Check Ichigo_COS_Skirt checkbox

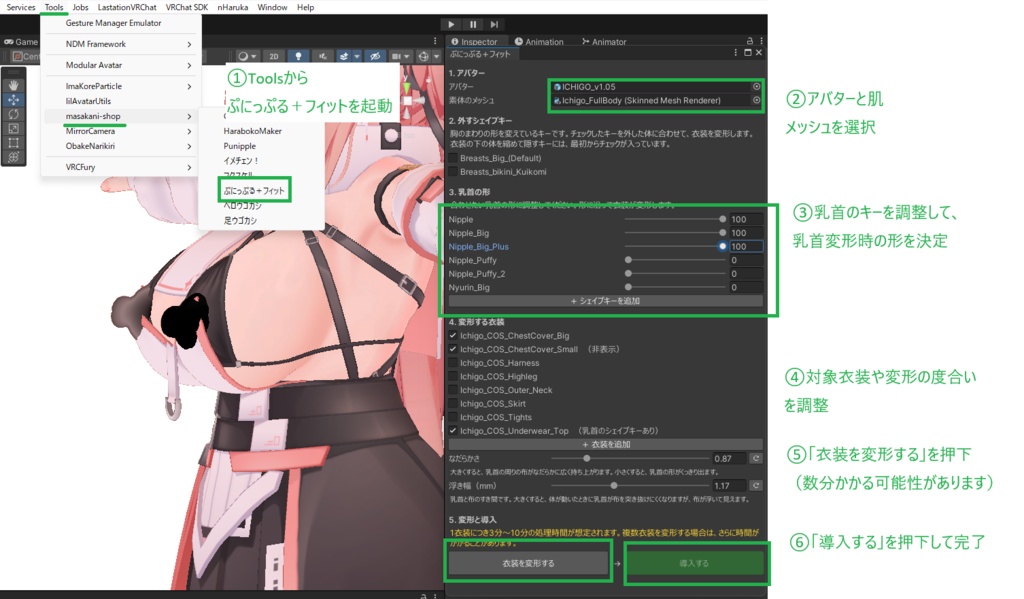click(453, 404)
